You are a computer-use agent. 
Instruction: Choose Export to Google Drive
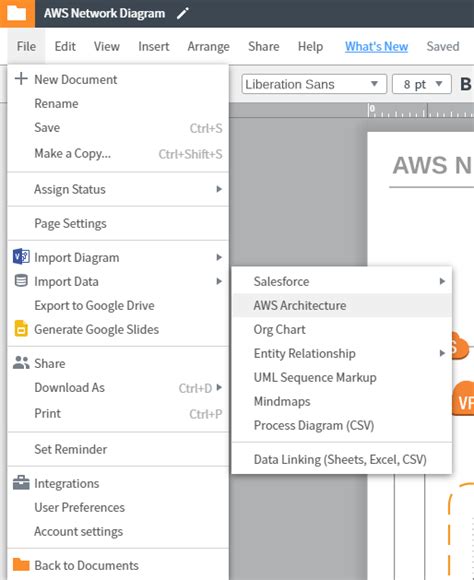click(118, 306)
